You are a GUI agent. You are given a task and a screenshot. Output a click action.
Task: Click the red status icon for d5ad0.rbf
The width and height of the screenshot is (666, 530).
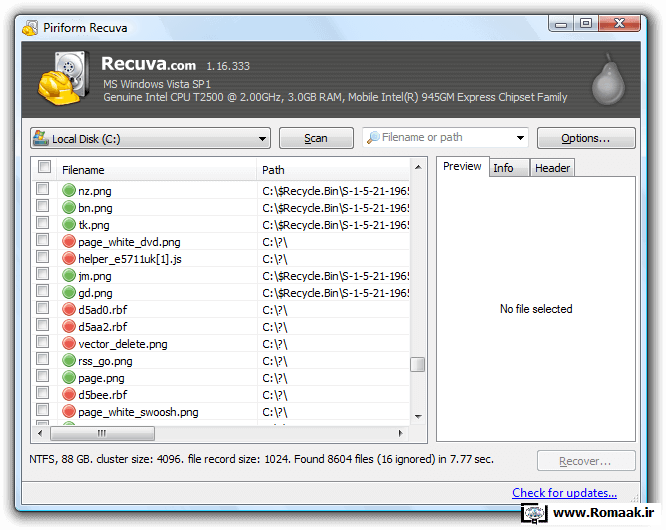pos(69,309)
